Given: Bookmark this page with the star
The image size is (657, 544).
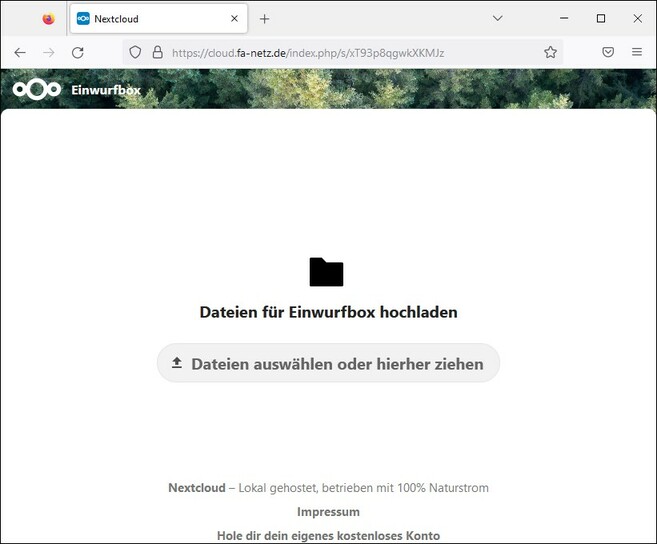Looking at the screenshot, I should pos(550,52).
